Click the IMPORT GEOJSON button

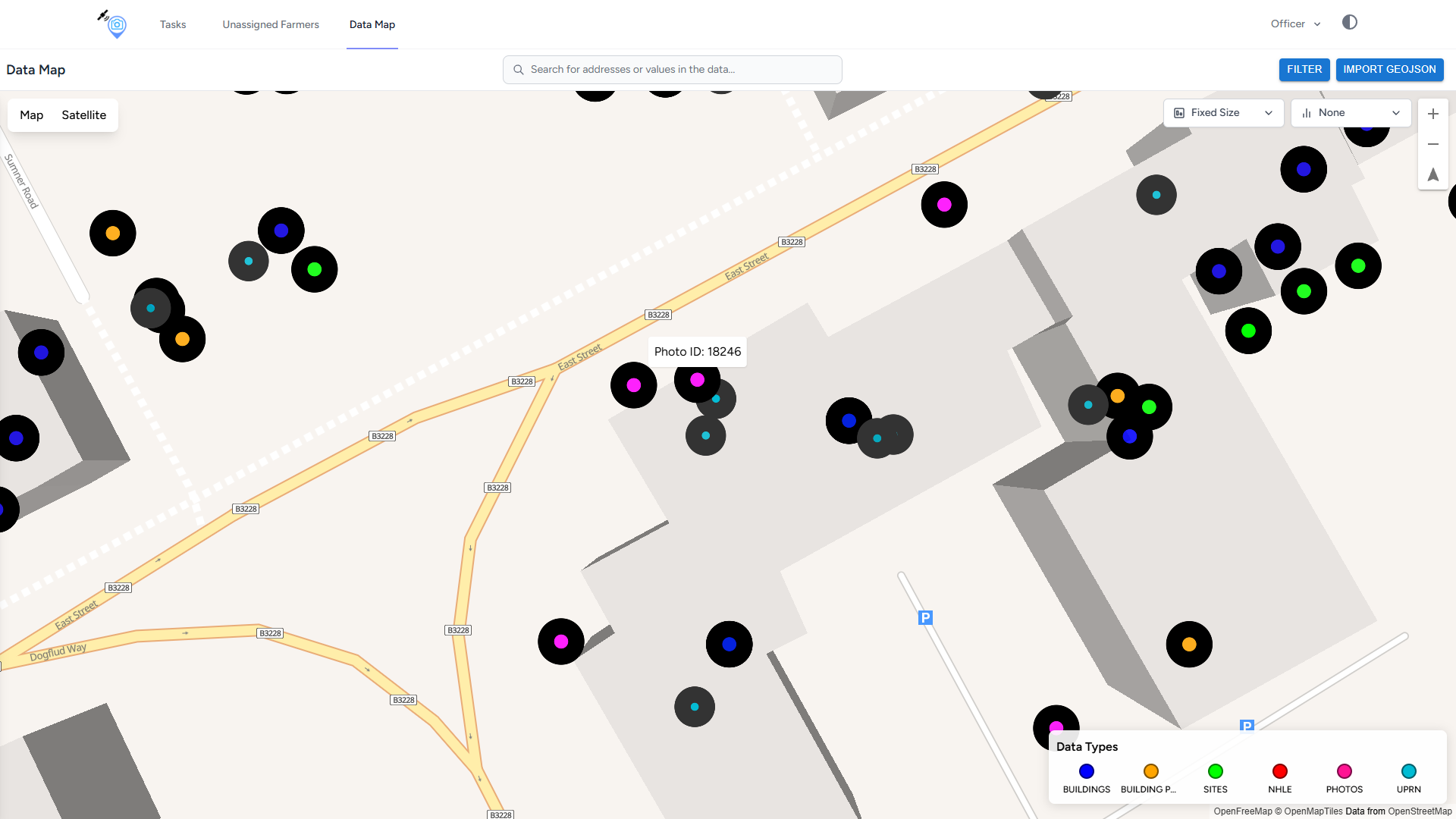point(1389,69)
